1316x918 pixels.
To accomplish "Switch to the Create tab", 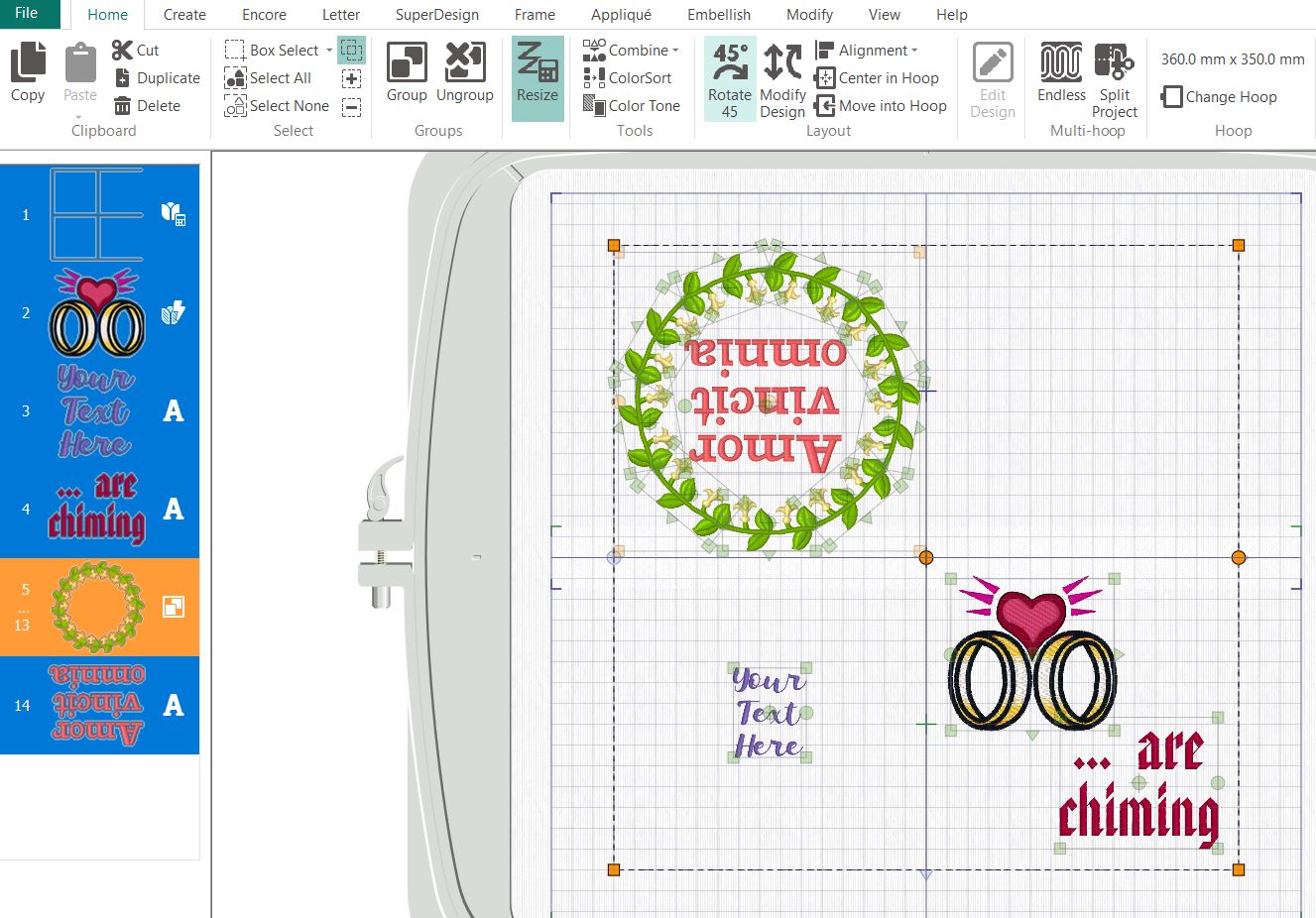I will [x=184, y=14].
